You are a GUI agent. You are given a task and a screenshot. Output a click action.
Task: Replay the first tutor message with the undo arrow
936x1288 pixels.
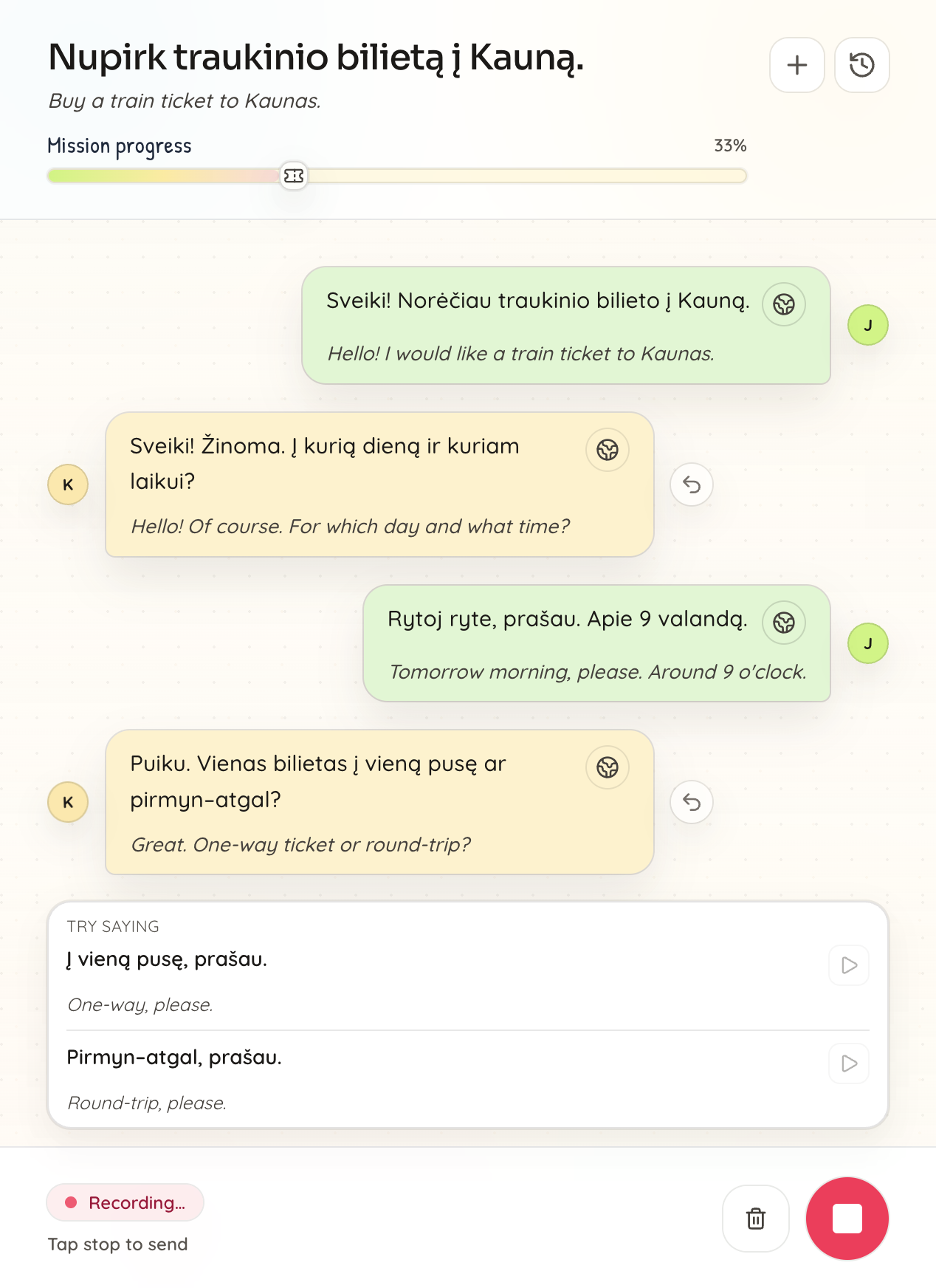(691, 484)
